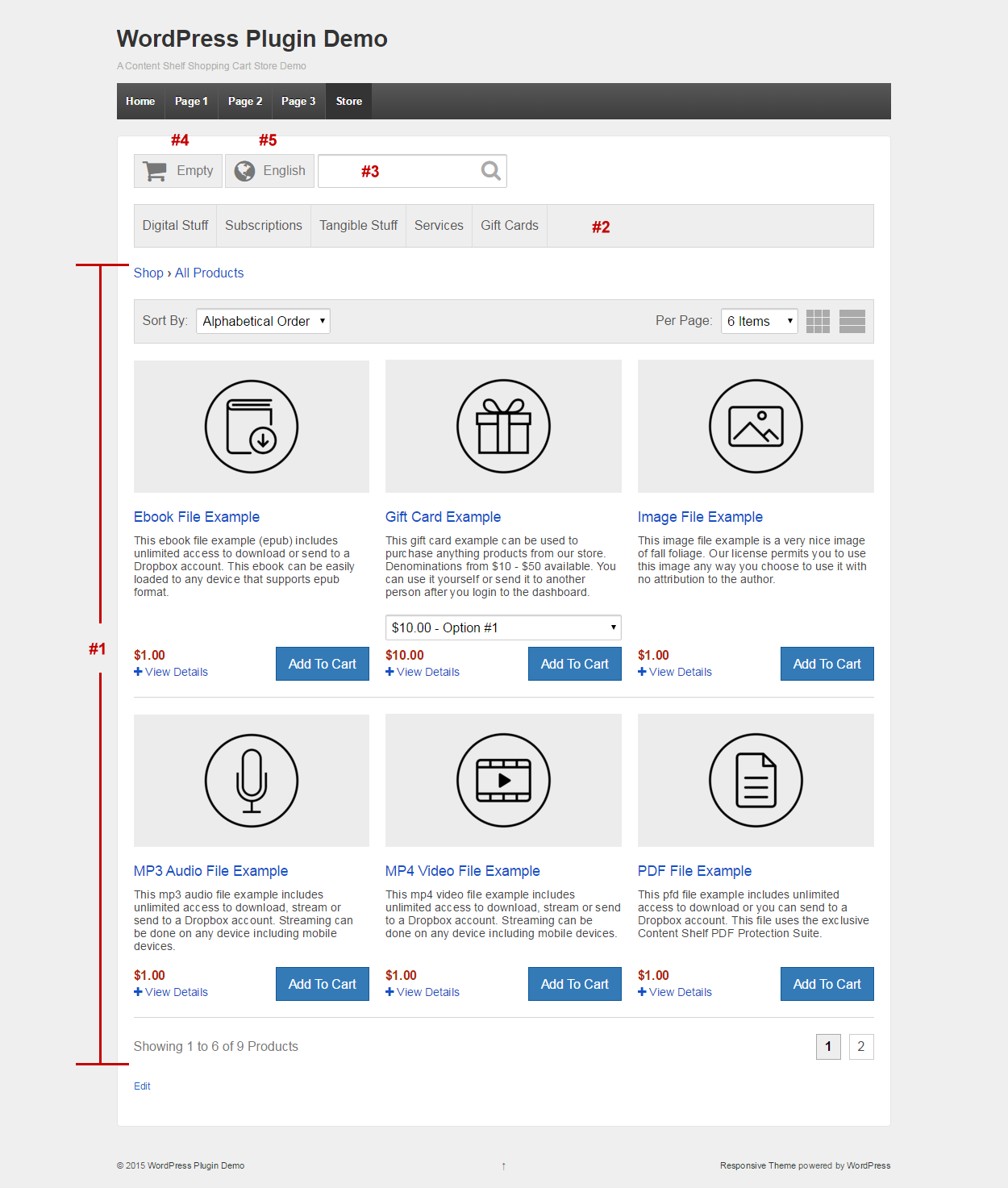This screenshot has height=1188, width=1008.
Task: Click the MP4 Video film icon
Action: 503,781
